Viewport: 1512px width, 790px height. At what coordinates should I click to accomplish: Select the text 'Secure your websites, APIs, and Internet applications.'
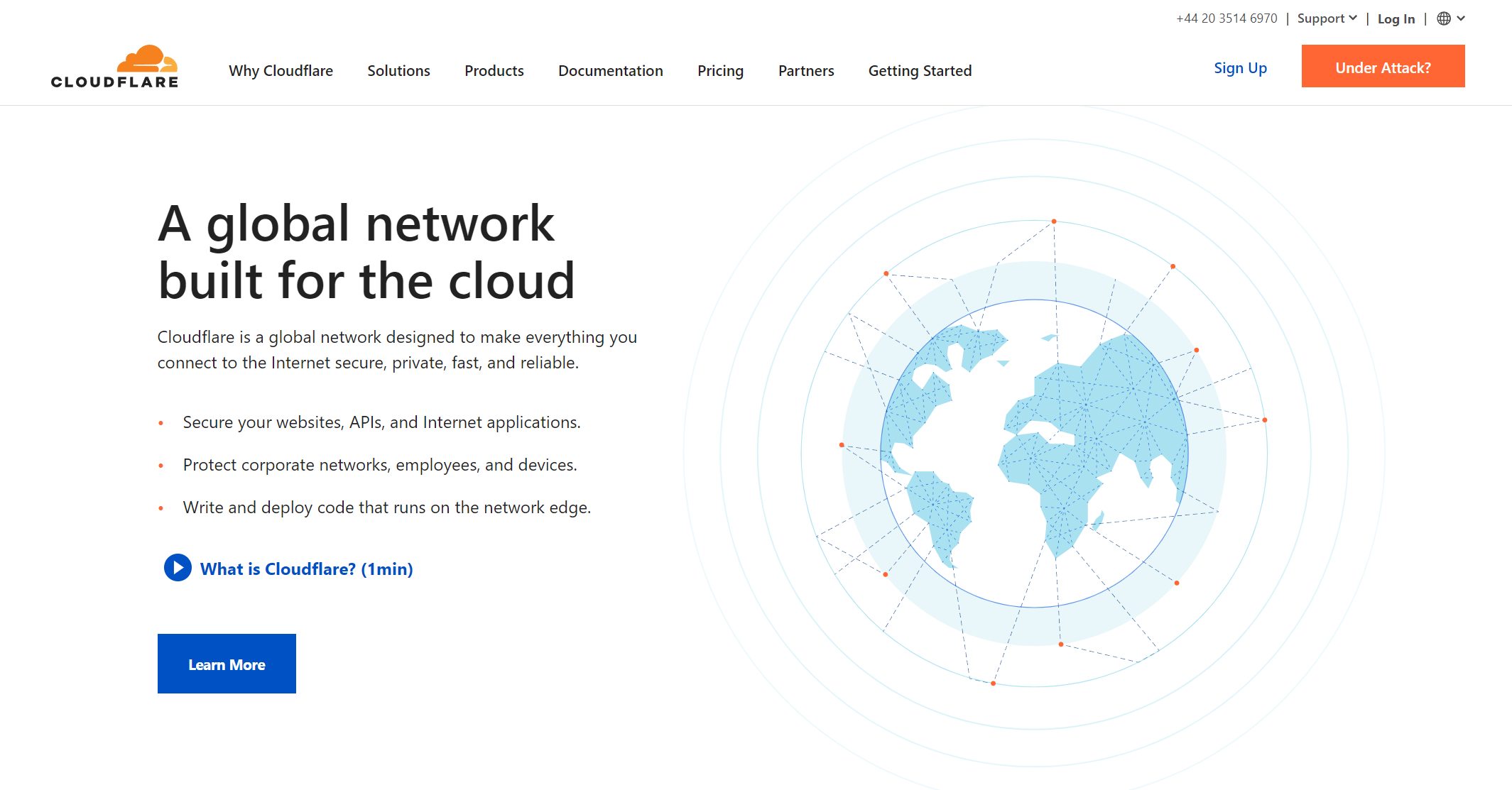(x=381, y=422)
